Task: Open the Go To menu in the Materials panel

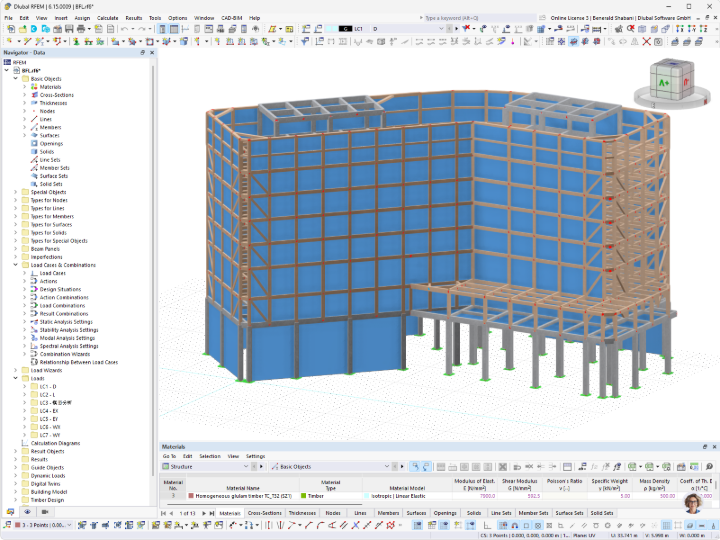Action: [169, 456]
